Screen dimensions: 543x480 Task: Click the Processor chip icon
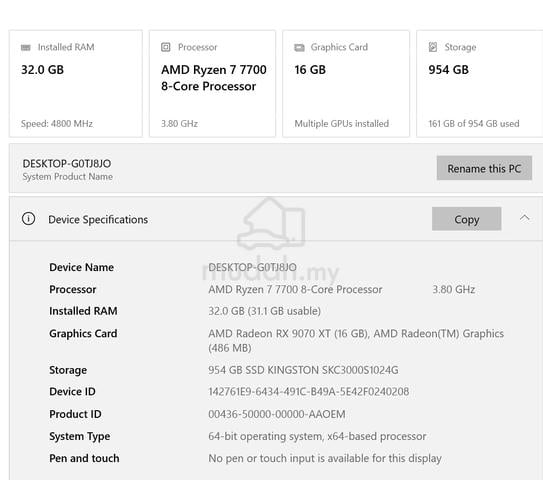coord(166,47)
